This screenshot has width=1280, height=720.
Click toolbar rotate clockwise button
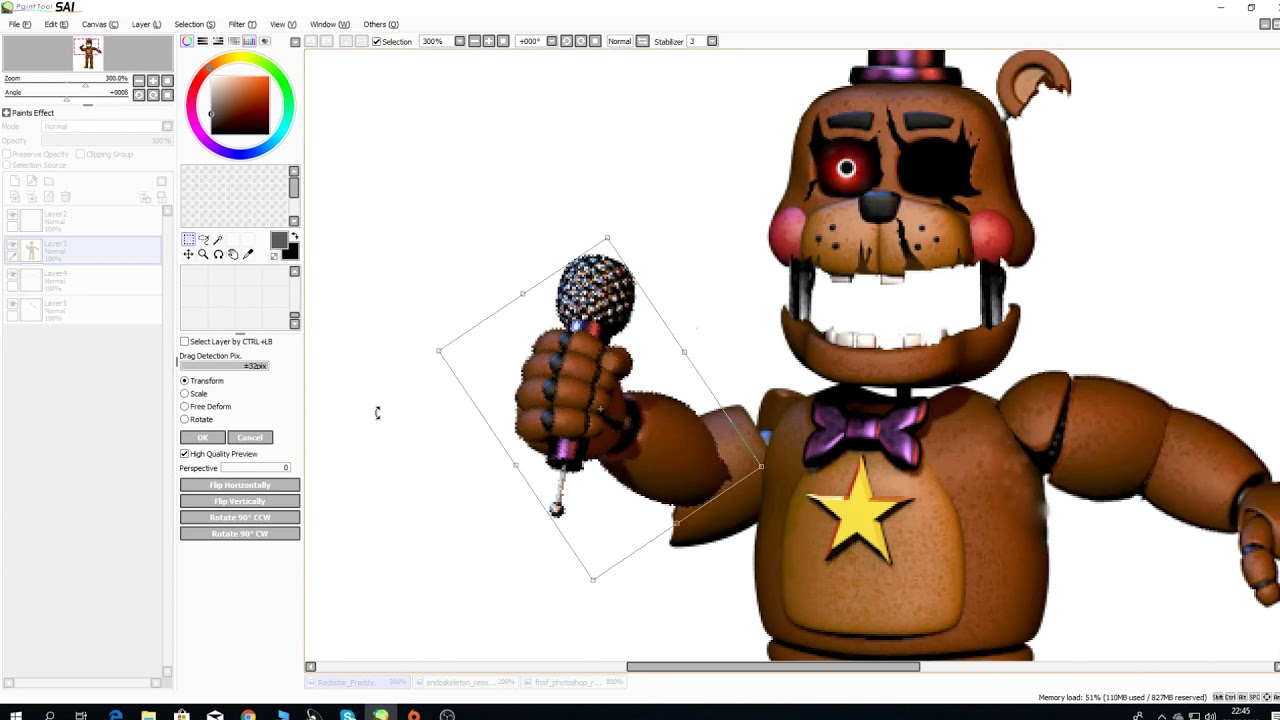[x=581, y=41]
